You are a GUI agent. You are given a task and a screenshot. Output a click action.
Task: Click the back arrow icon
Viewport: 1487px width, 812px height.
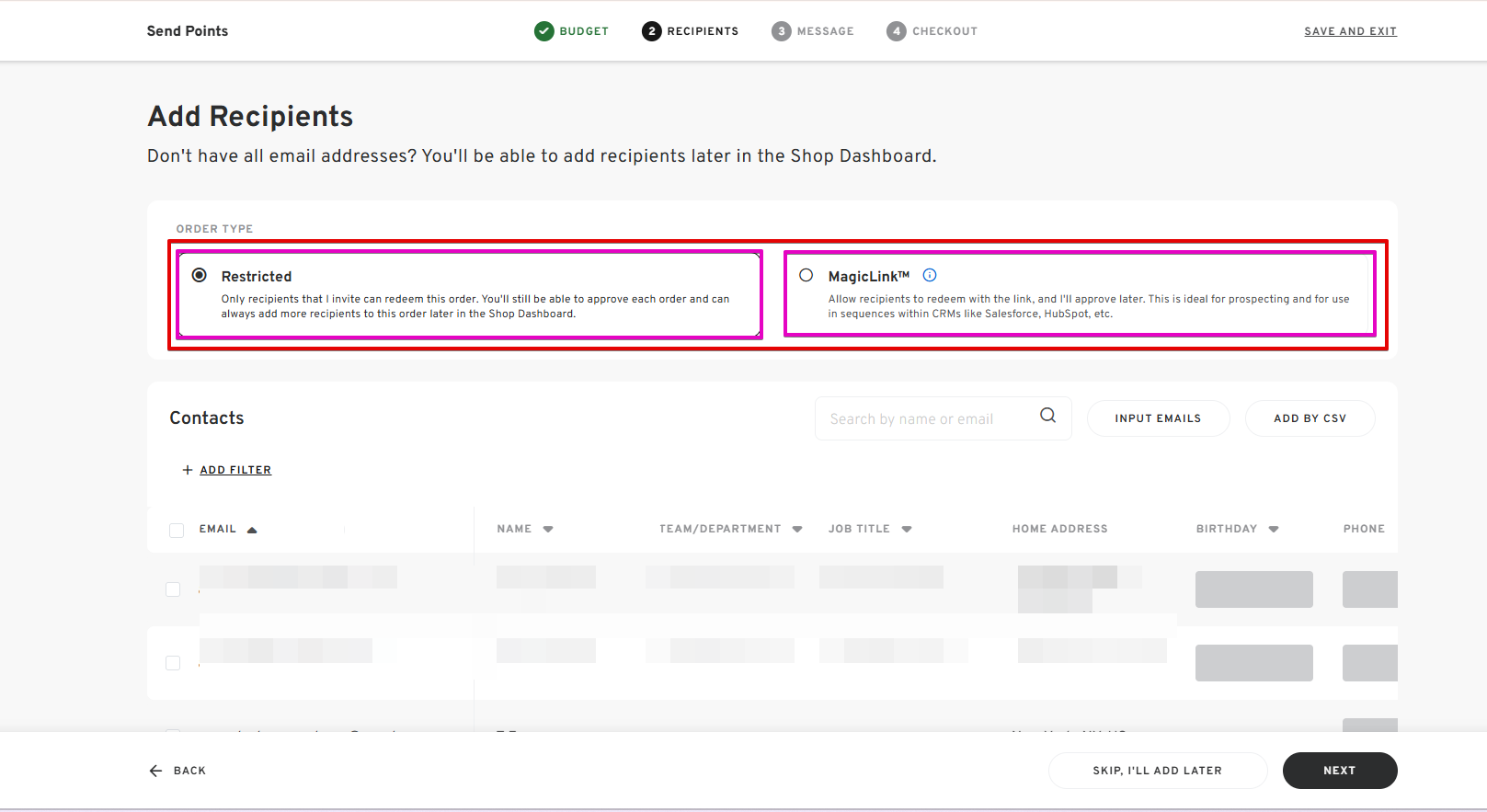click(155, 771)
